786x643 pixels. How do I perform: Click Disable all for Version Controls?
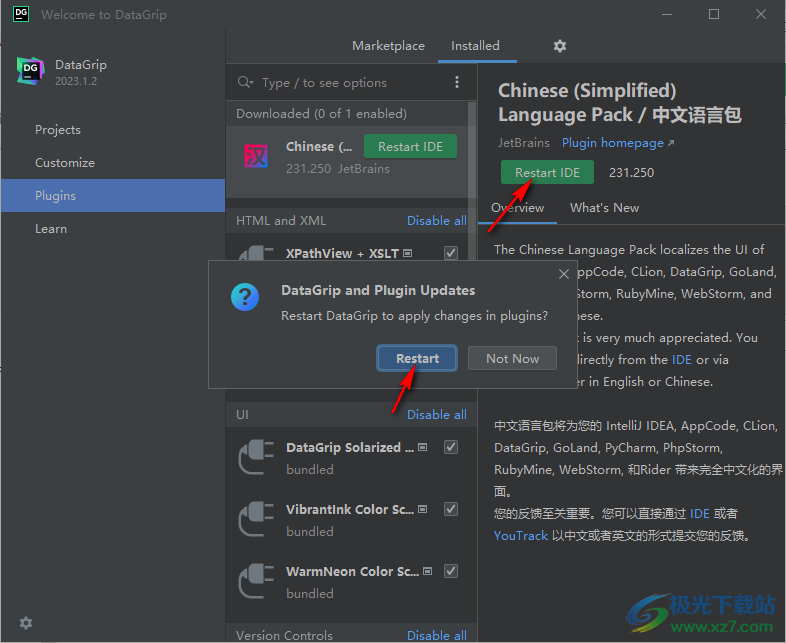click(x=437, y=635)
